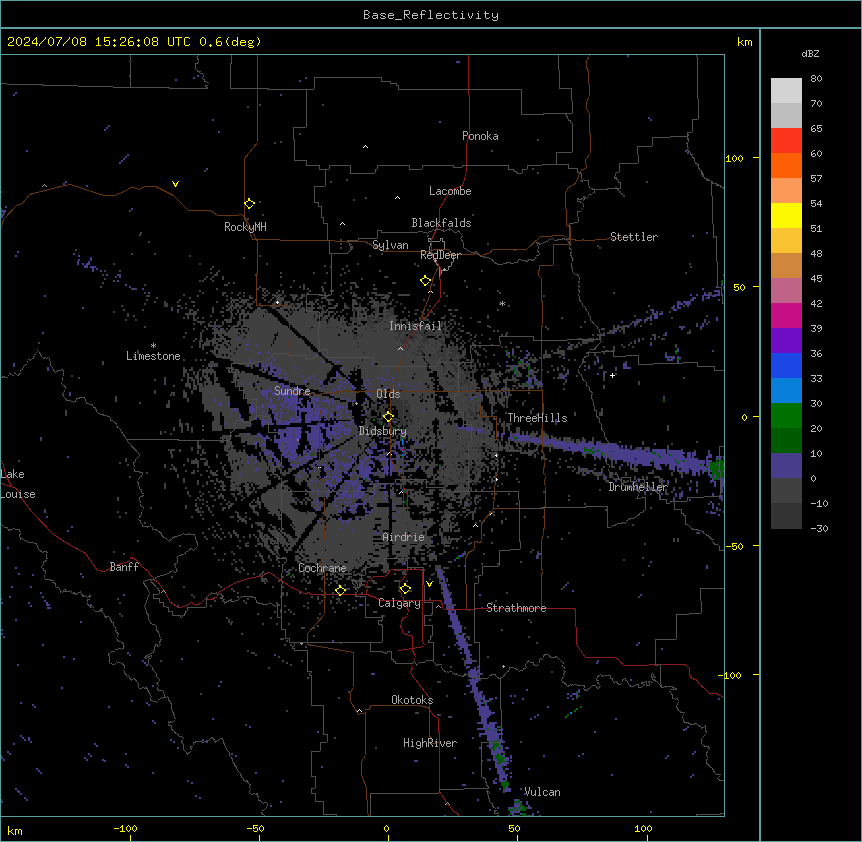862x842 pixels.
Task: Click the Lacombe city label
Action: pyautogui.click(x=450, y=191)
